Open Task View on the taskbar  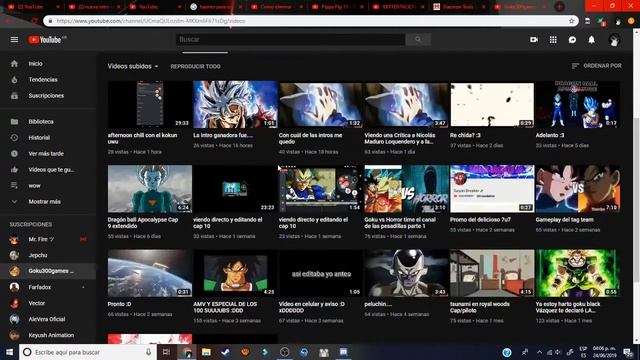pos(166,352)
